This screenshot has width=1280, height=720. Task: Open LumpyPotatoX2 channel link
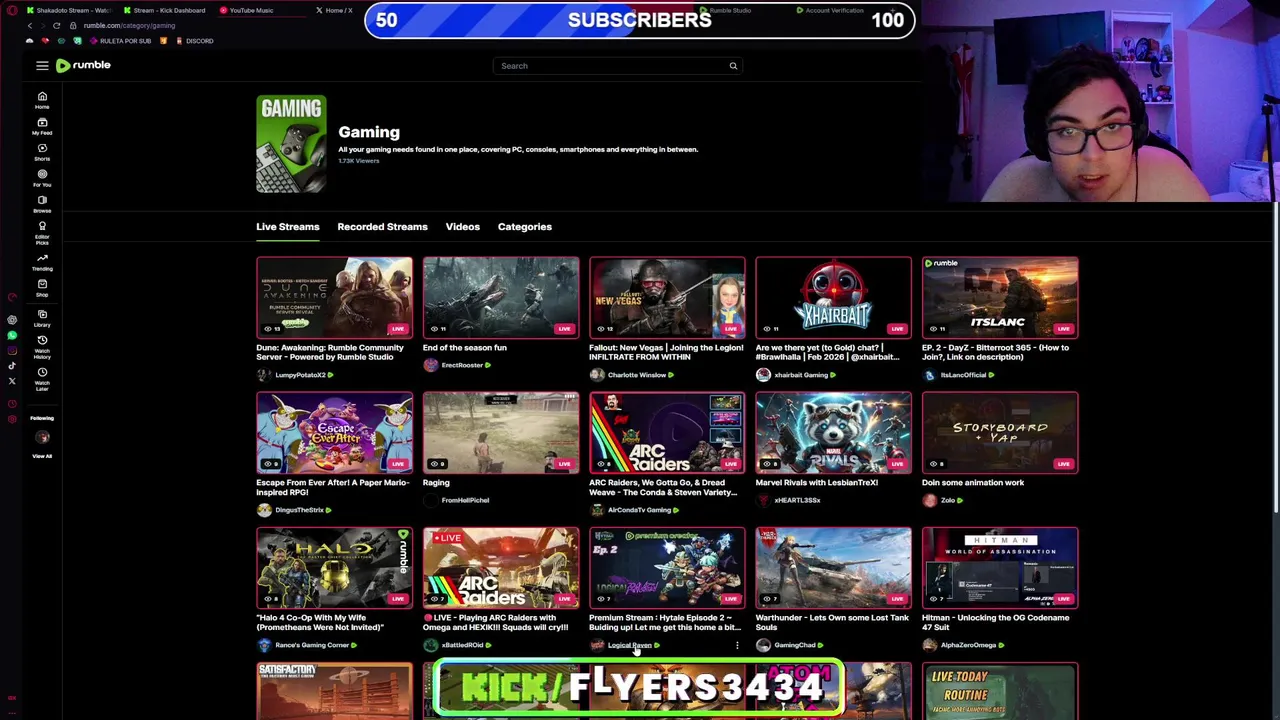(x=300, y=375)
